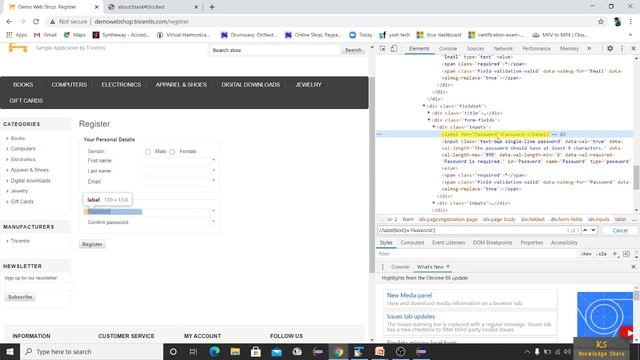Viewport: 640px width, 360px height.
Task: Show hidden taskbar tray icons chevron
Action: 527,351
